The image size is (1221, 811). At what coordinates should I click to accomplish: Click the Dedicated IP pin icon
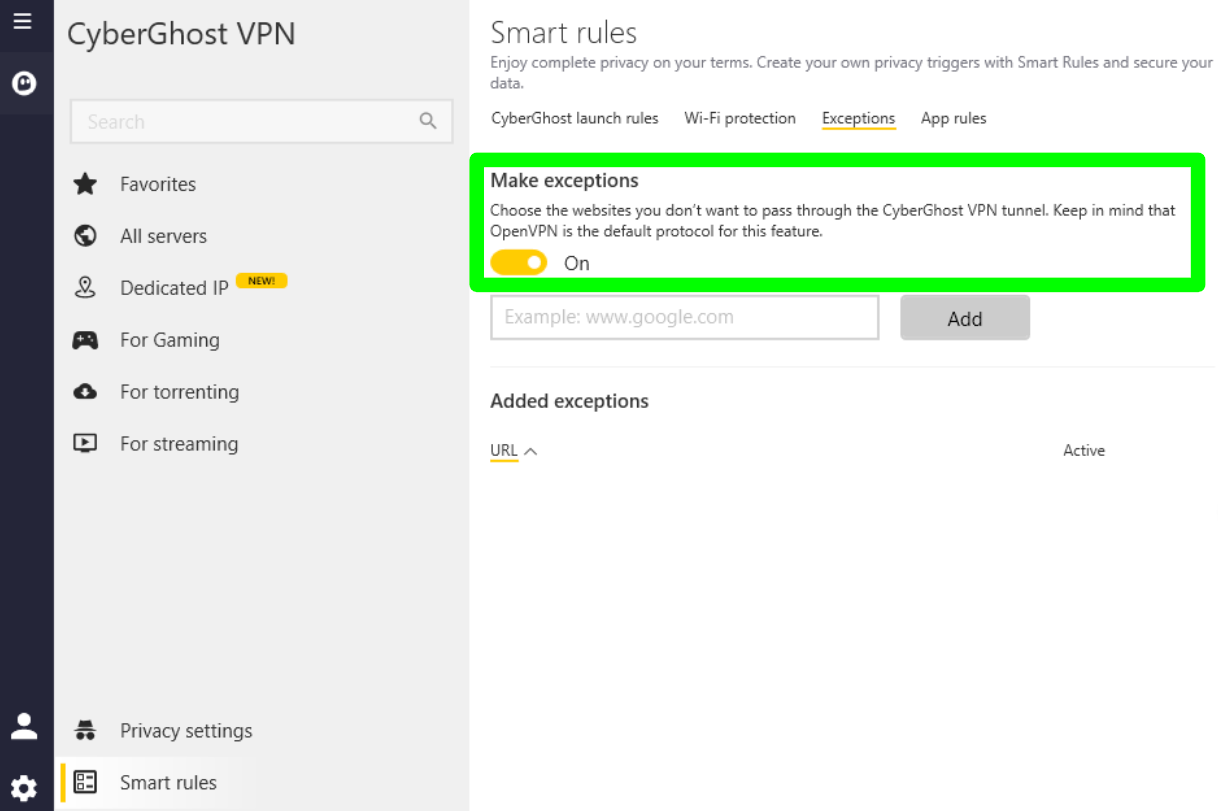86,288
